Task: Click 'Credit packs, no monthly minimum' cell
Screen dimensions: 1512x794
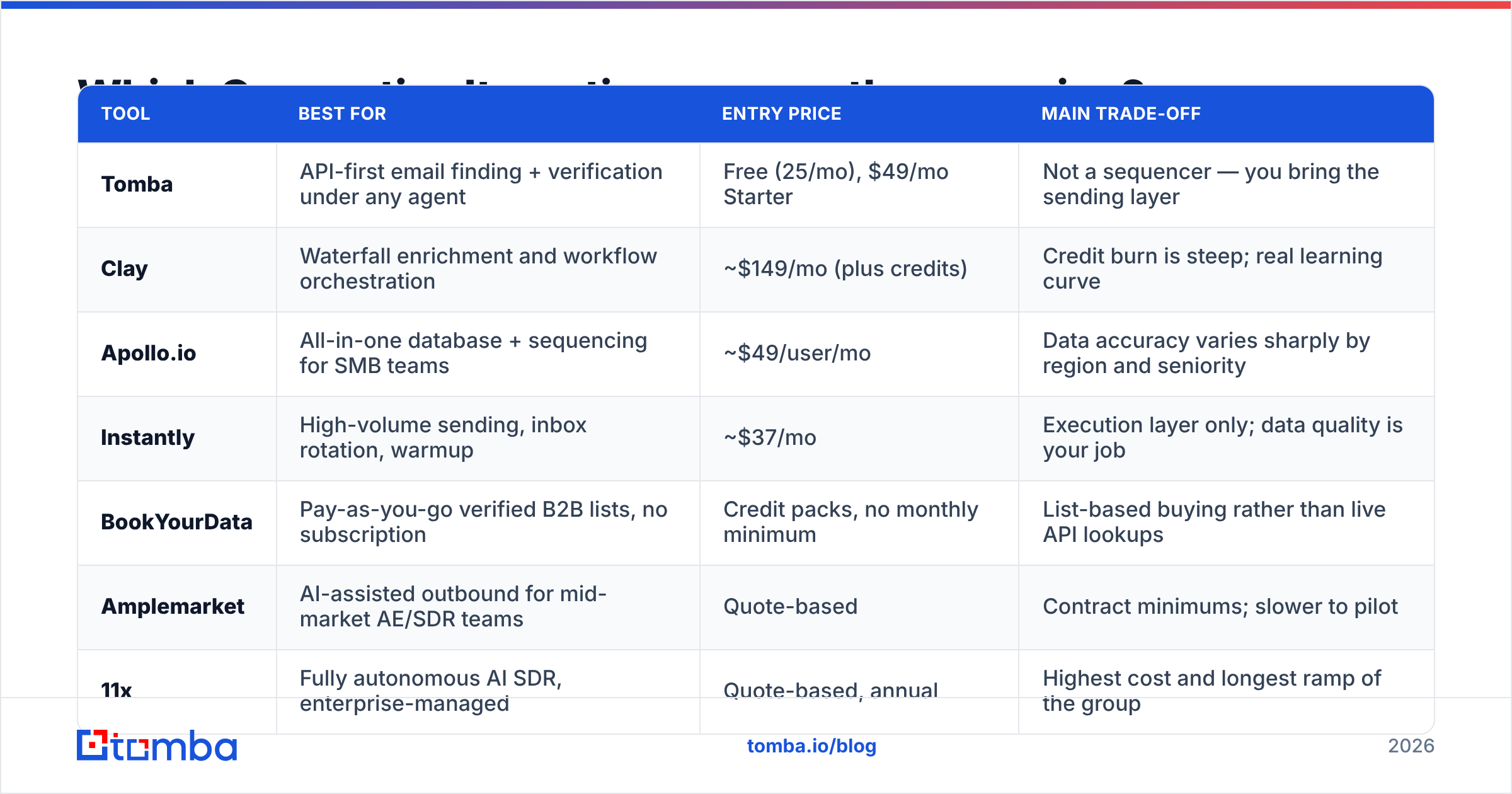Action: 859,522
